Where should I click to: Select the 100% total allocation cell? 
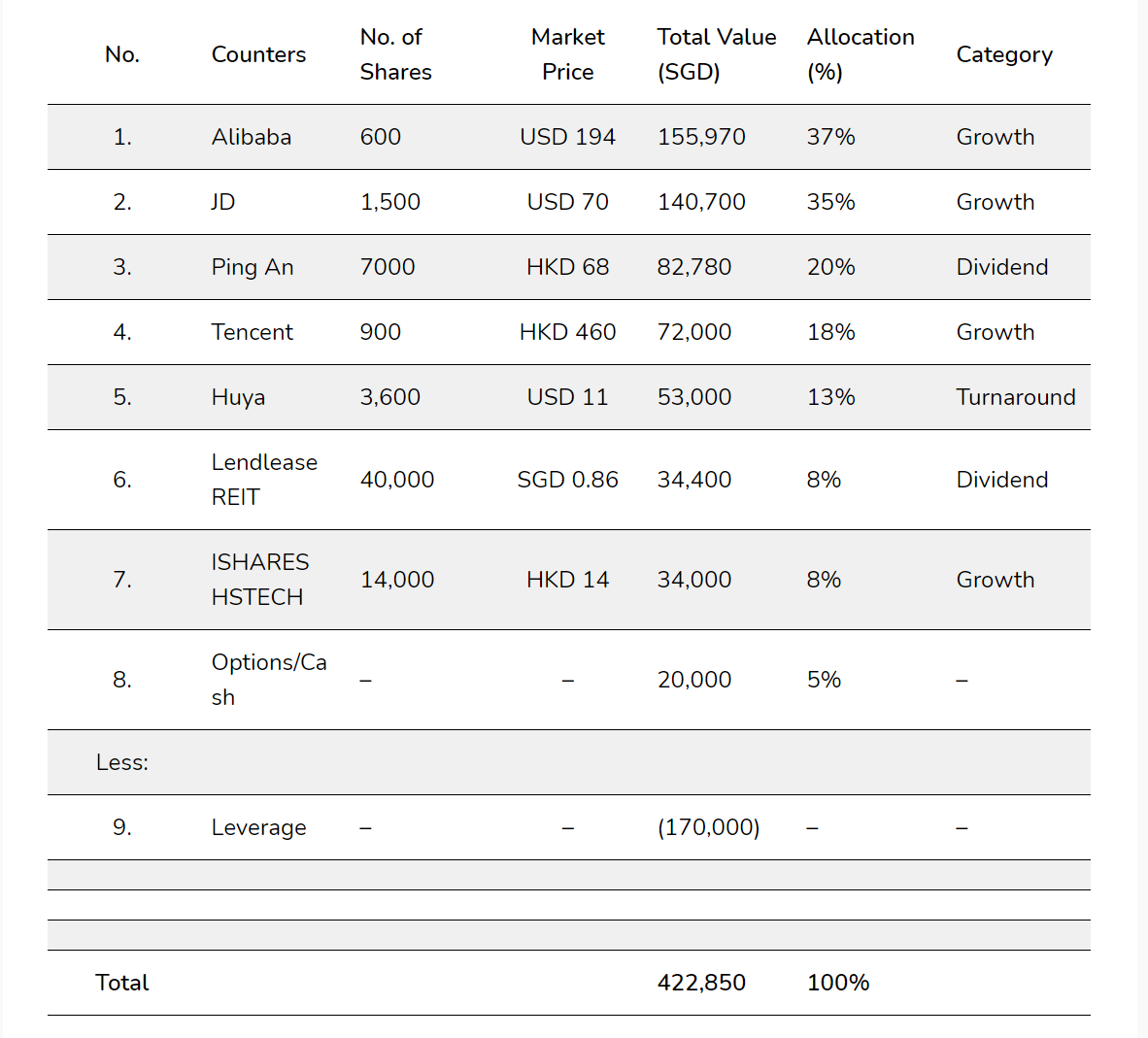click(837, 983)
